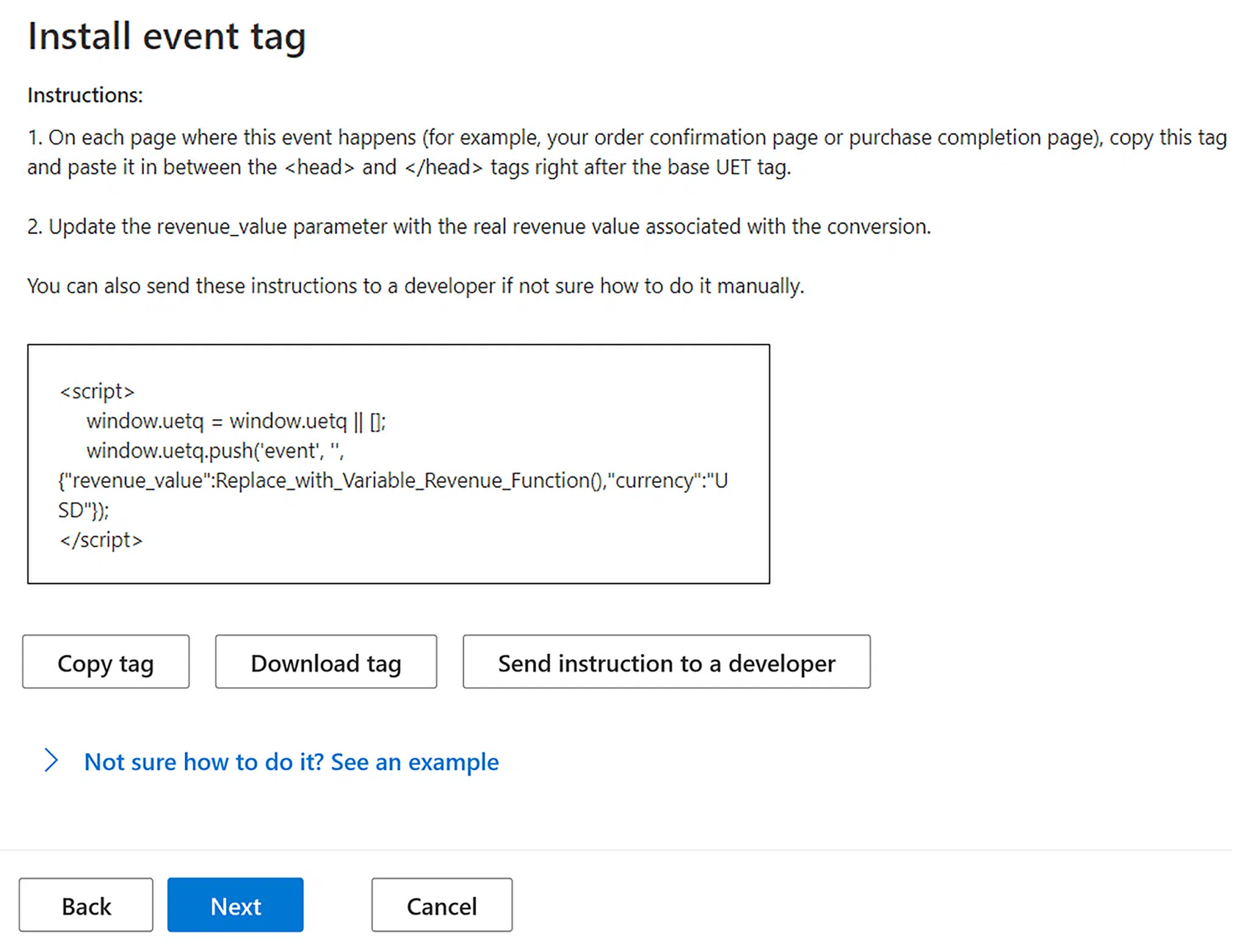
Task: Copy the UET event tag to clipboard
Action: coord(105,662)
